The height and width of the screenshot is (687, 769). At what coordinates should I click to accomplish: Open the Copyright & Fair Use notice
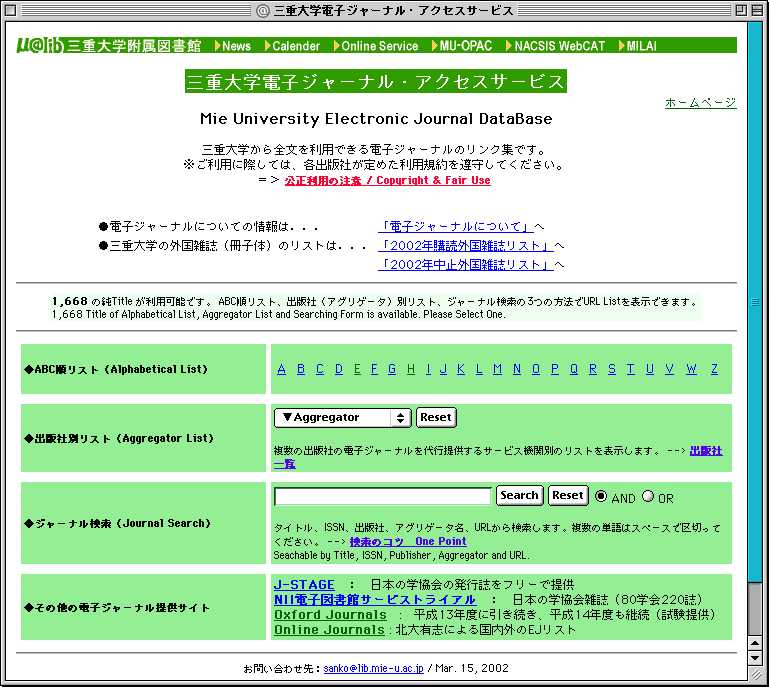[387, 181]
